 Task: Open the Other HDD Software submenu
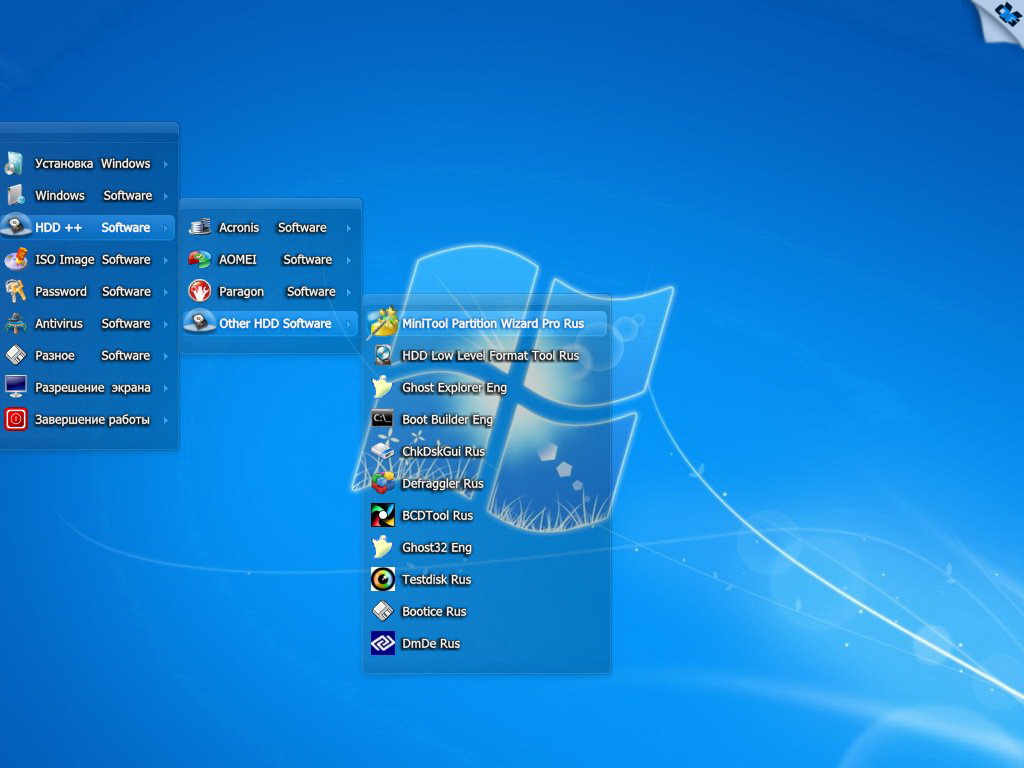(270, 323)
